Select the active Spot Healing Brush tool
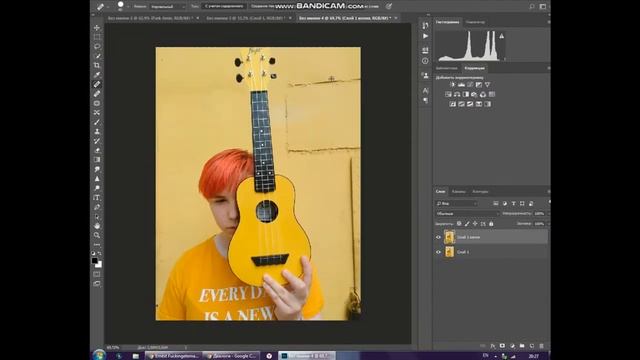Image resolution: width=640 pixels, height=360 pixels. tap(97, 84)
